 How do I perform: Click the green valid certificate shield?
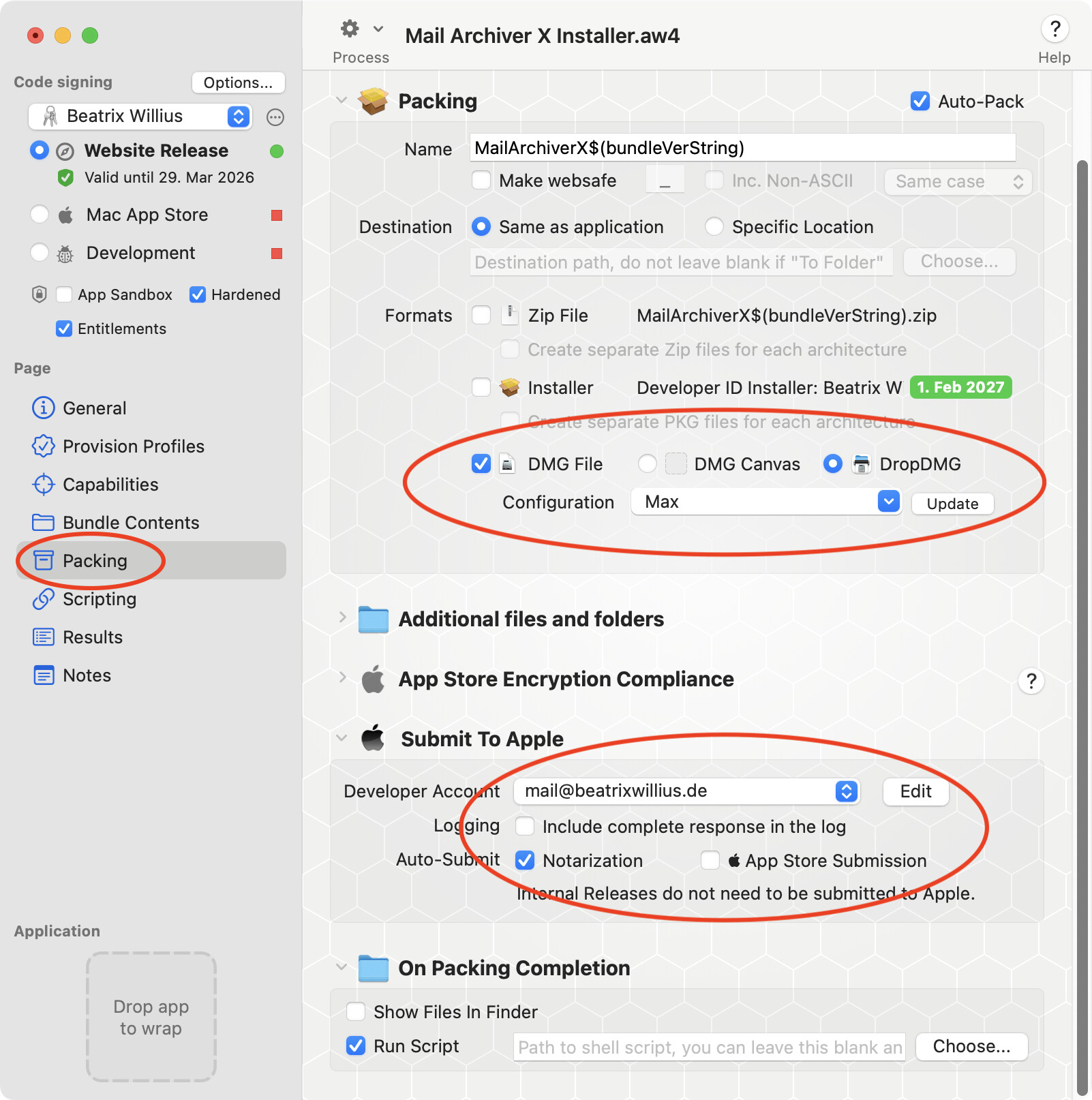(65, 178)
